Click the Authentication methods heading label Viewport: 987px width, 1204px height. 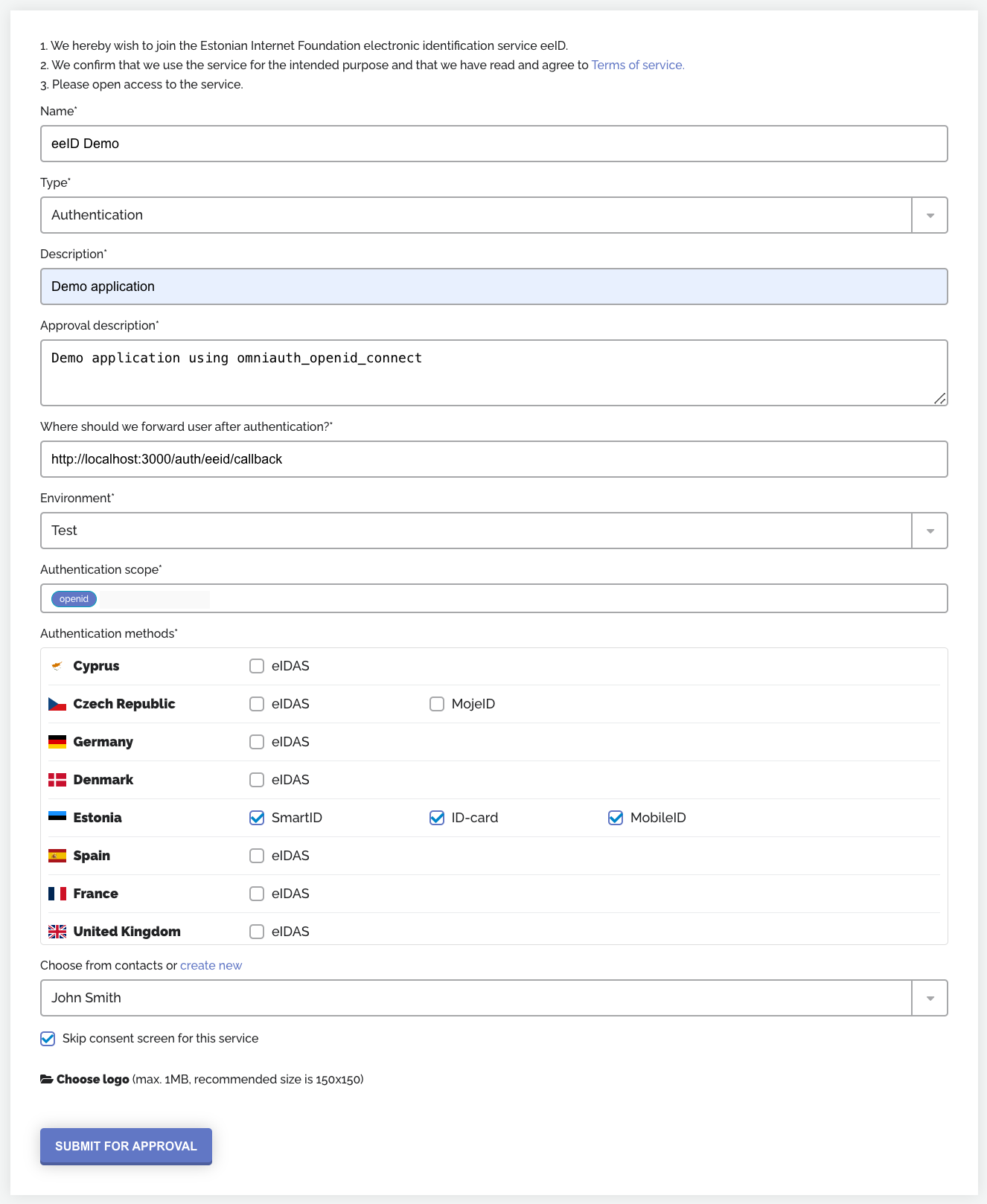[x=109, y=633]
